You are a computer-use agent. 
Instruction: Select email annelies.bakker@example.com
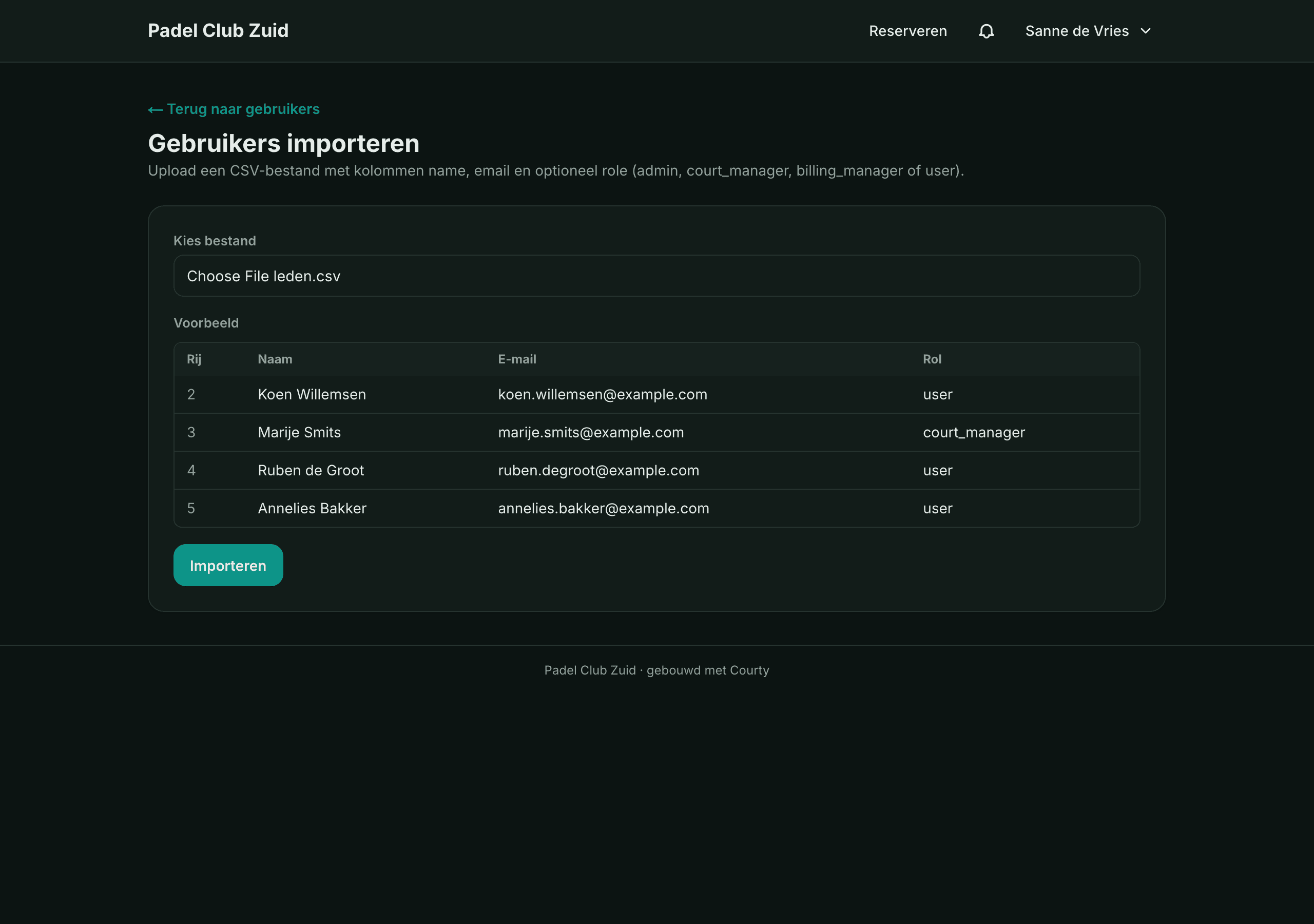click(x=603, y=508)
